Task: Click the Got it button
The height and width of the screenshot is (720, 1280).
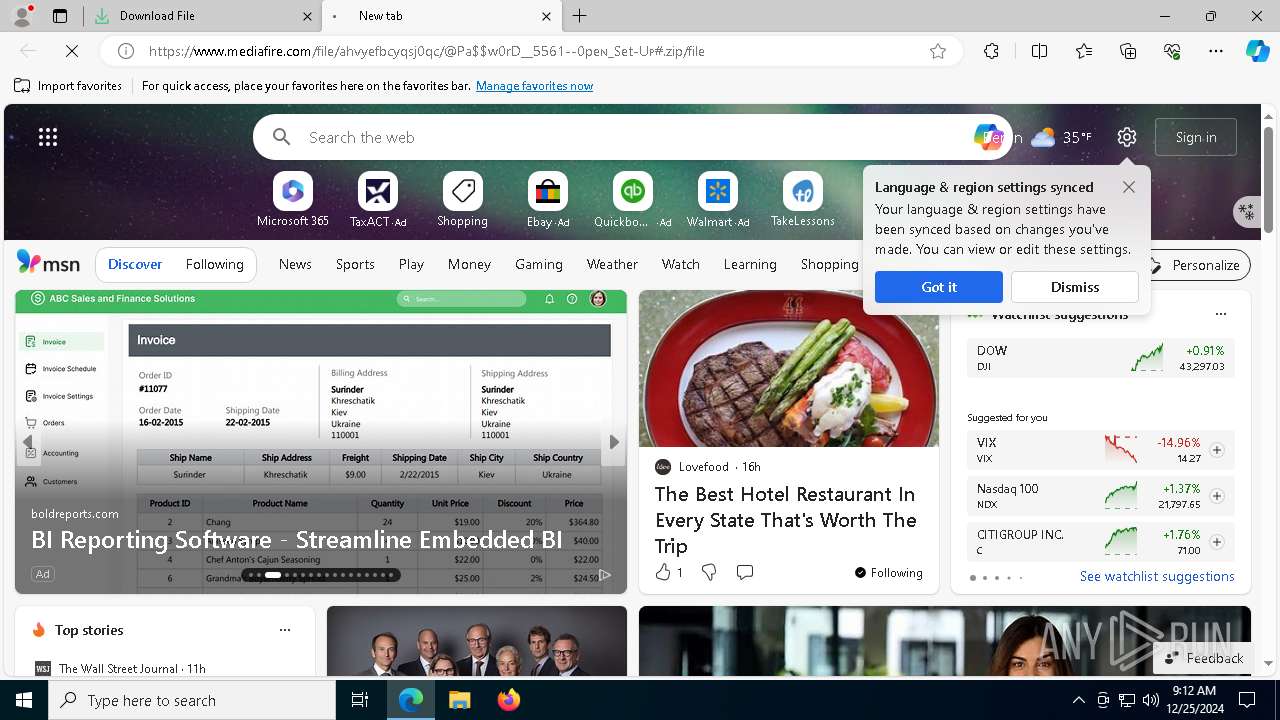Action: [x=939, y=287]
